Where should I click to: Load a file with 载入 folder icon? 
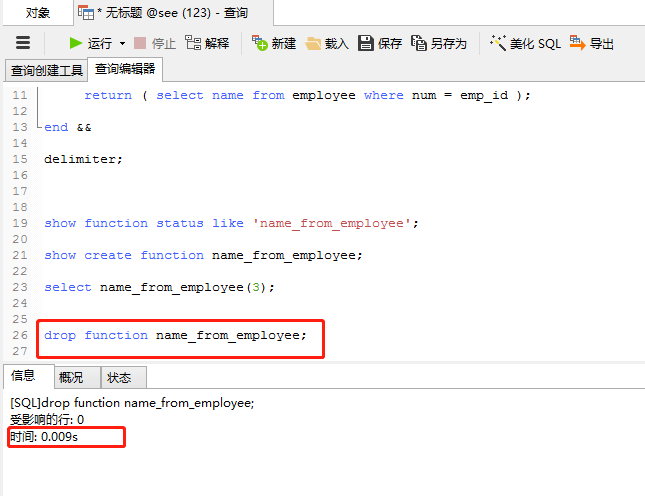[x=313, y=43]
